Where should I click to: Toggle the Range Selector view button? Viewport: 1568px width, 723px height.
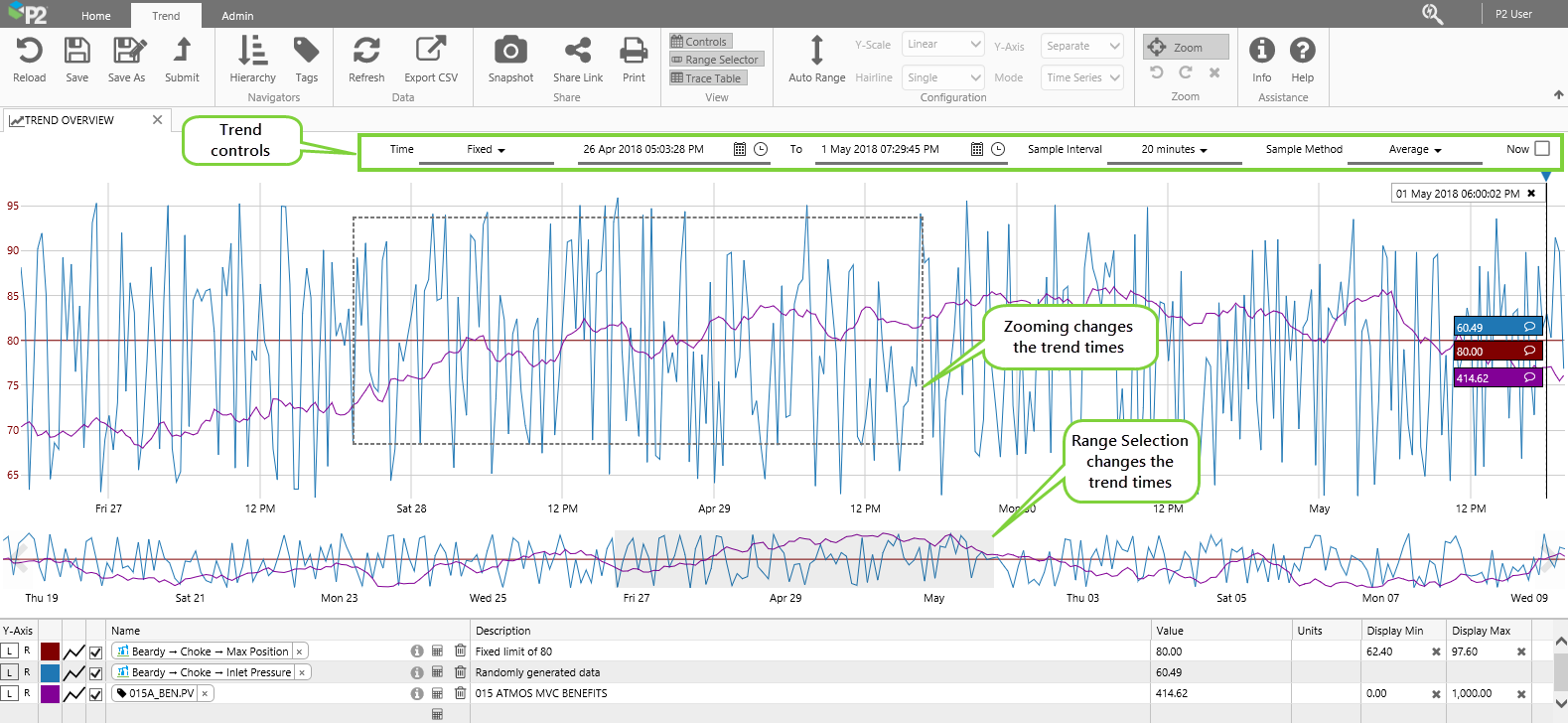(x=716, y=60)
